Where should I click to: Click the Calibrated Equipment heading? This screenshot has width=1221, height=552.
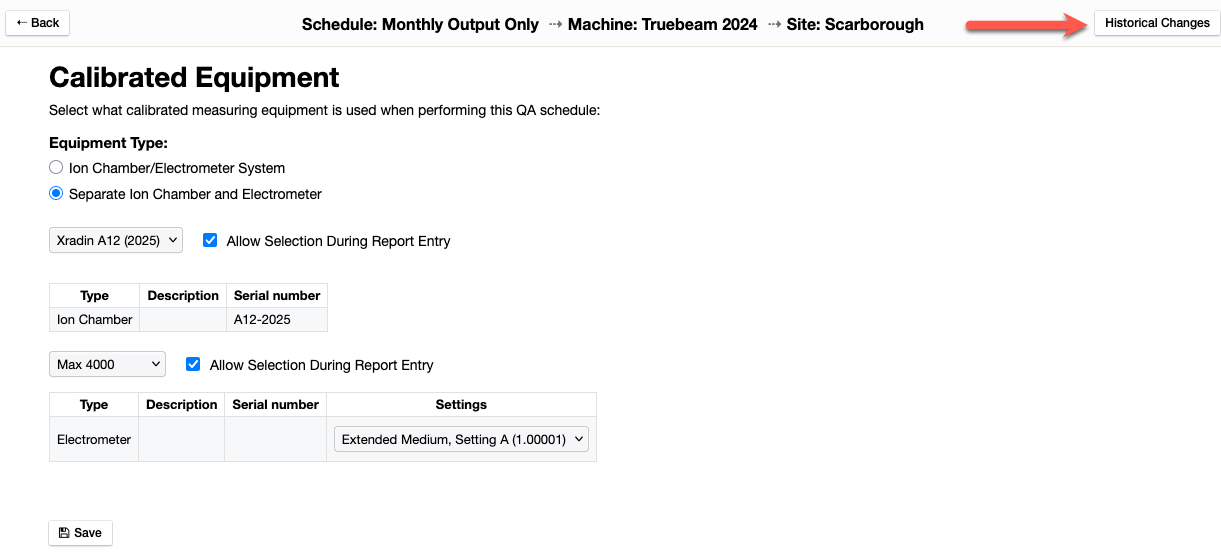(194, 77)
